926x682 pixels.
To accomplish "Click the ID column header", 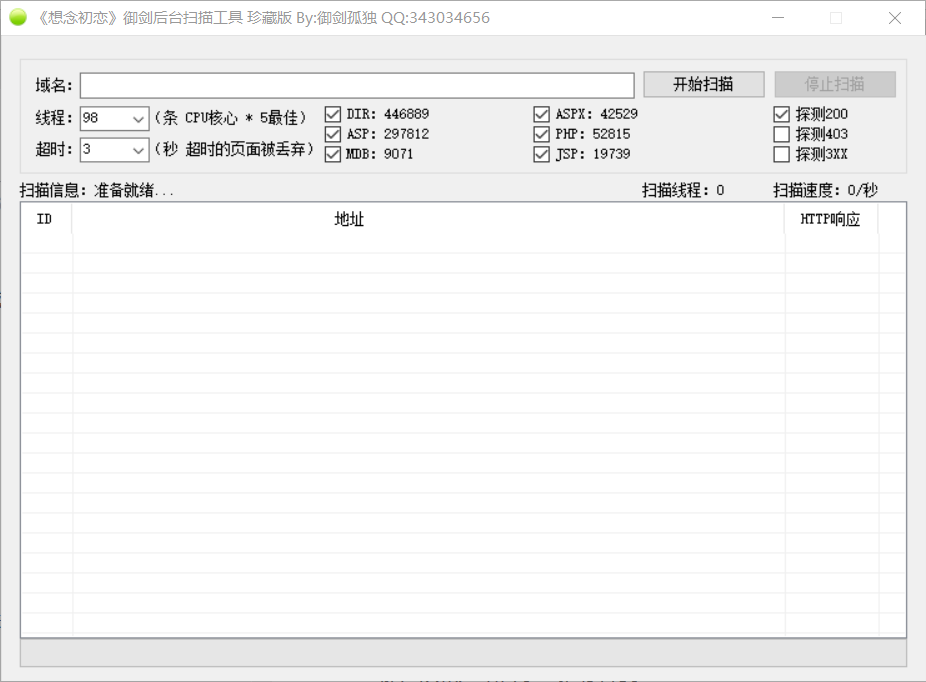I will click(44, 219).
